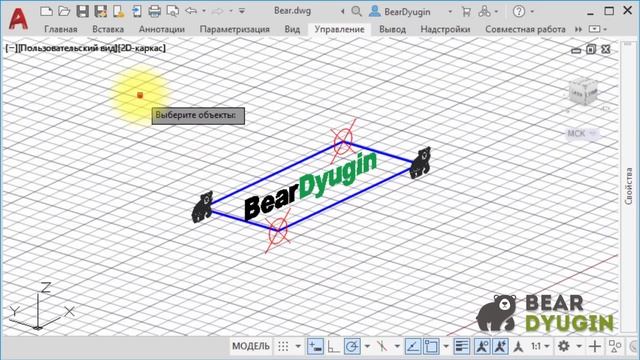This screenshot has height=360, width=640.
Task: Click the search magnifier icon in title bar
Action: coord(356,11)
